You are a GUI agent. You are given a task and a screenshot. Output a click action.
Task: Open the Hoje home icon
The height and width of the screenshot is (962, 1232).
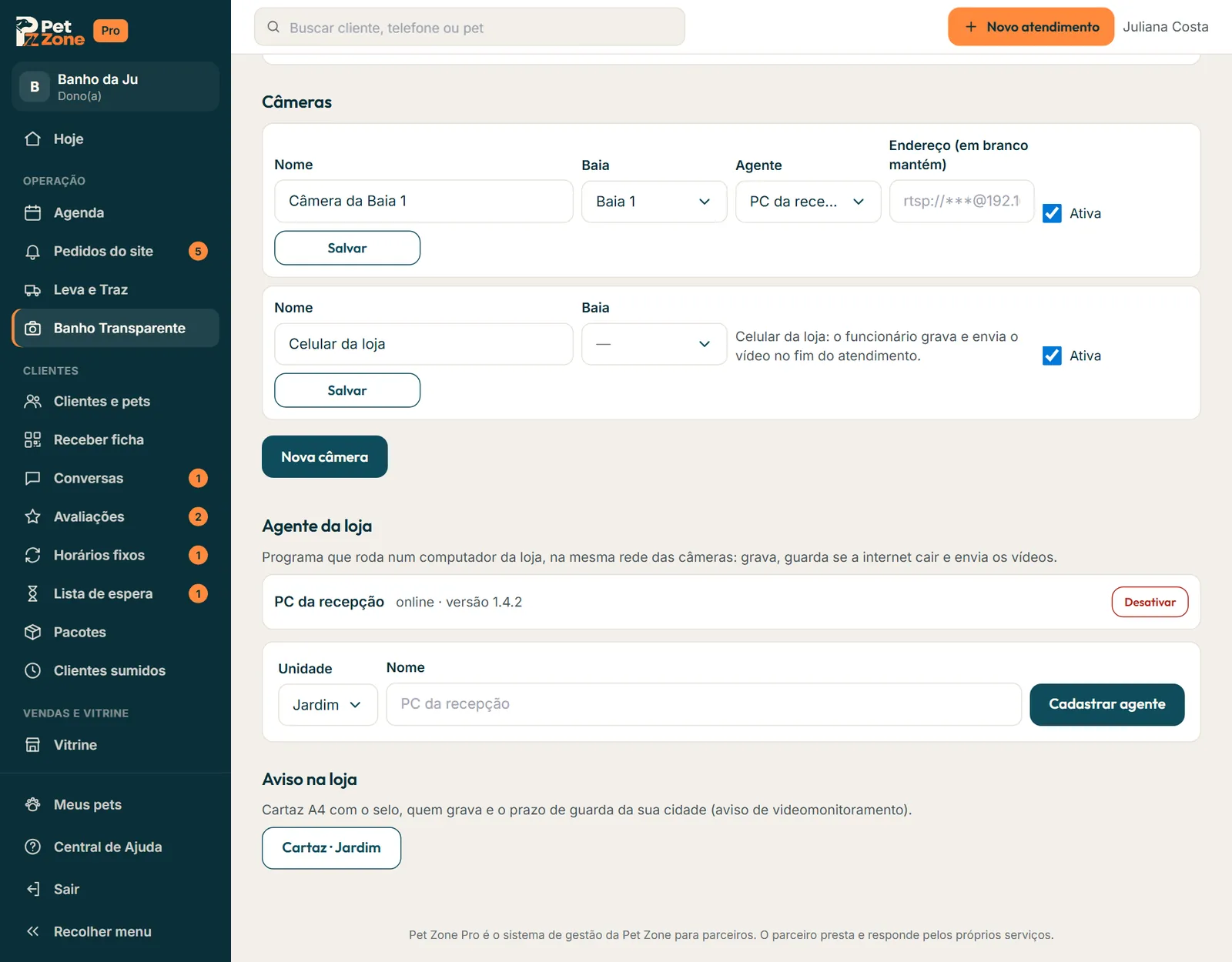tap(32, 139)
